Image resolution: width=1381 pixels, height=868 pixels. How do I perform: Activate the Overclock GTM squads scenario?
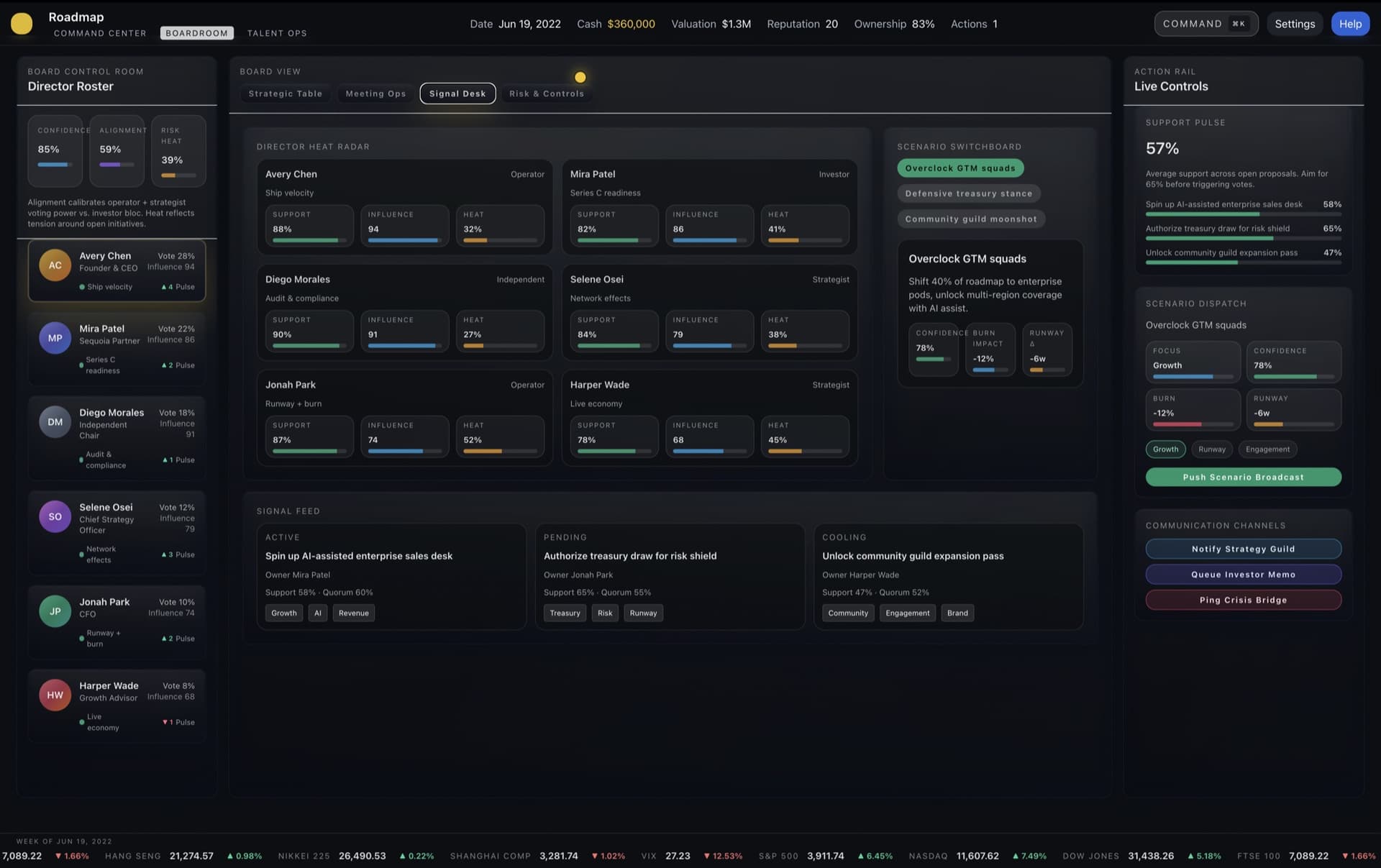click(x=960, y=168)
